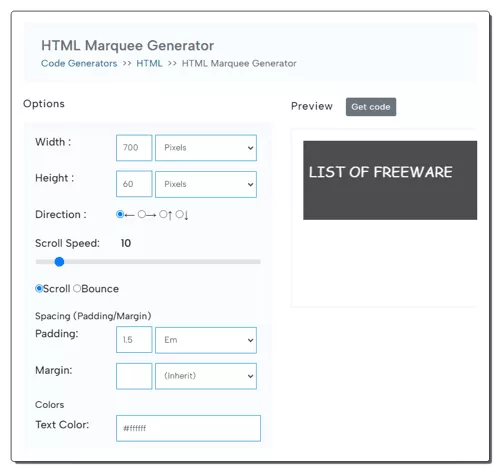Click the Height : label
This screenshot has width=500, height=472.
(54, 178)
